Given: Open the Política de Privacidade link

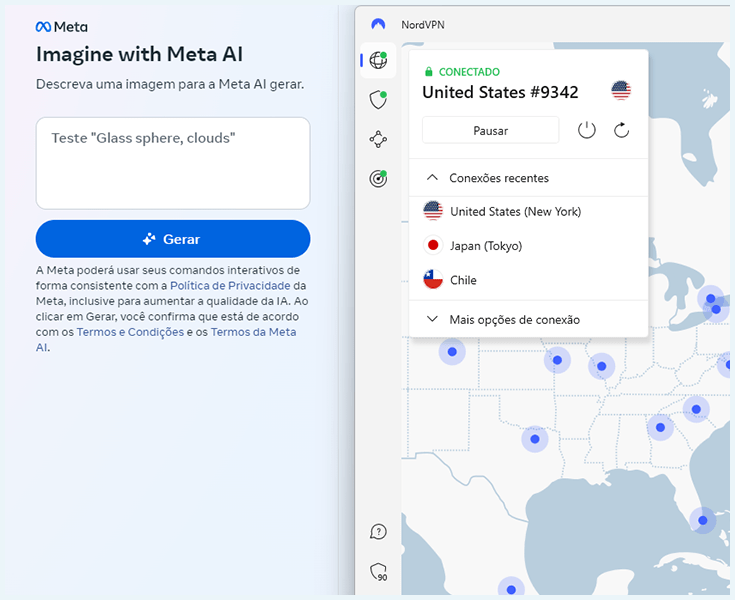Looking at the screenshot, I should [230, 285].
